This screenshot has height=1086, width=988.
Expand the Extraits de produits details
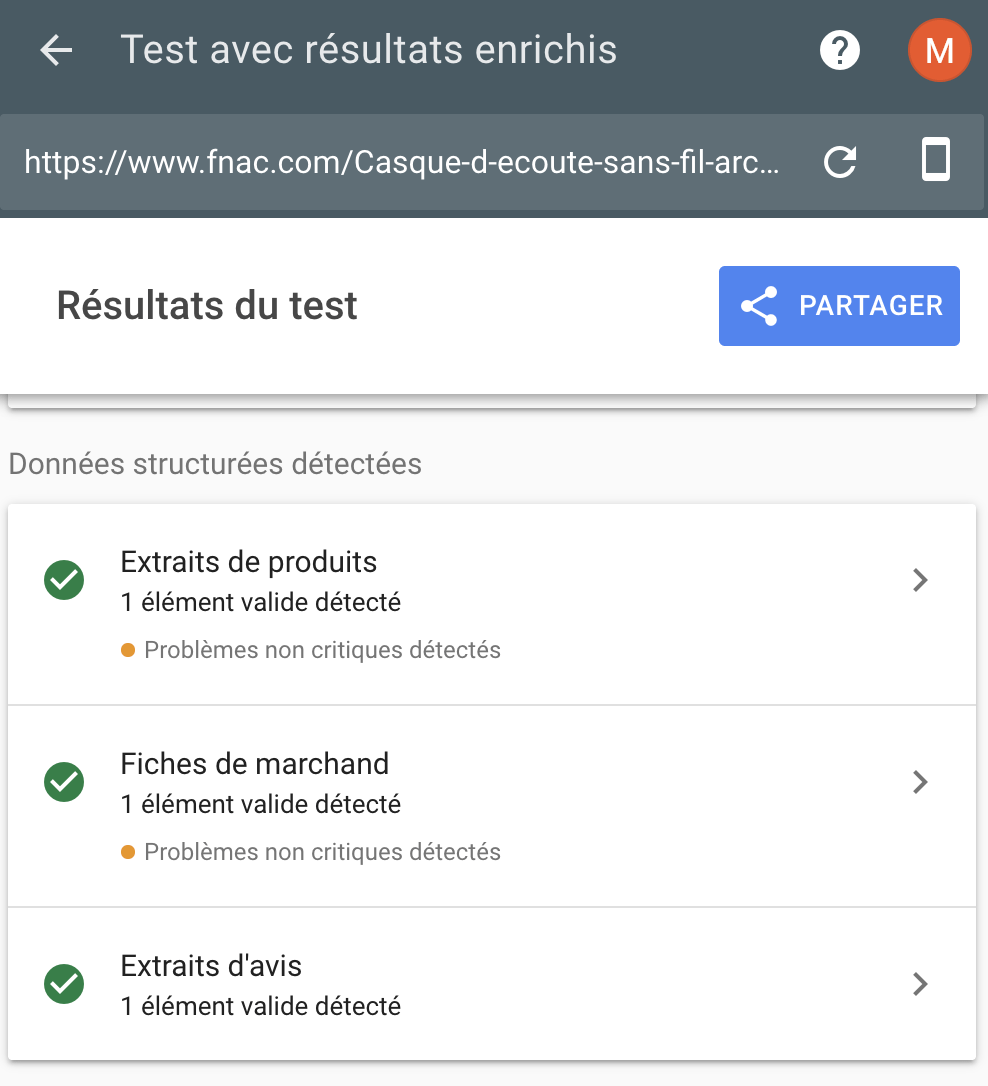tap(919, 580)
